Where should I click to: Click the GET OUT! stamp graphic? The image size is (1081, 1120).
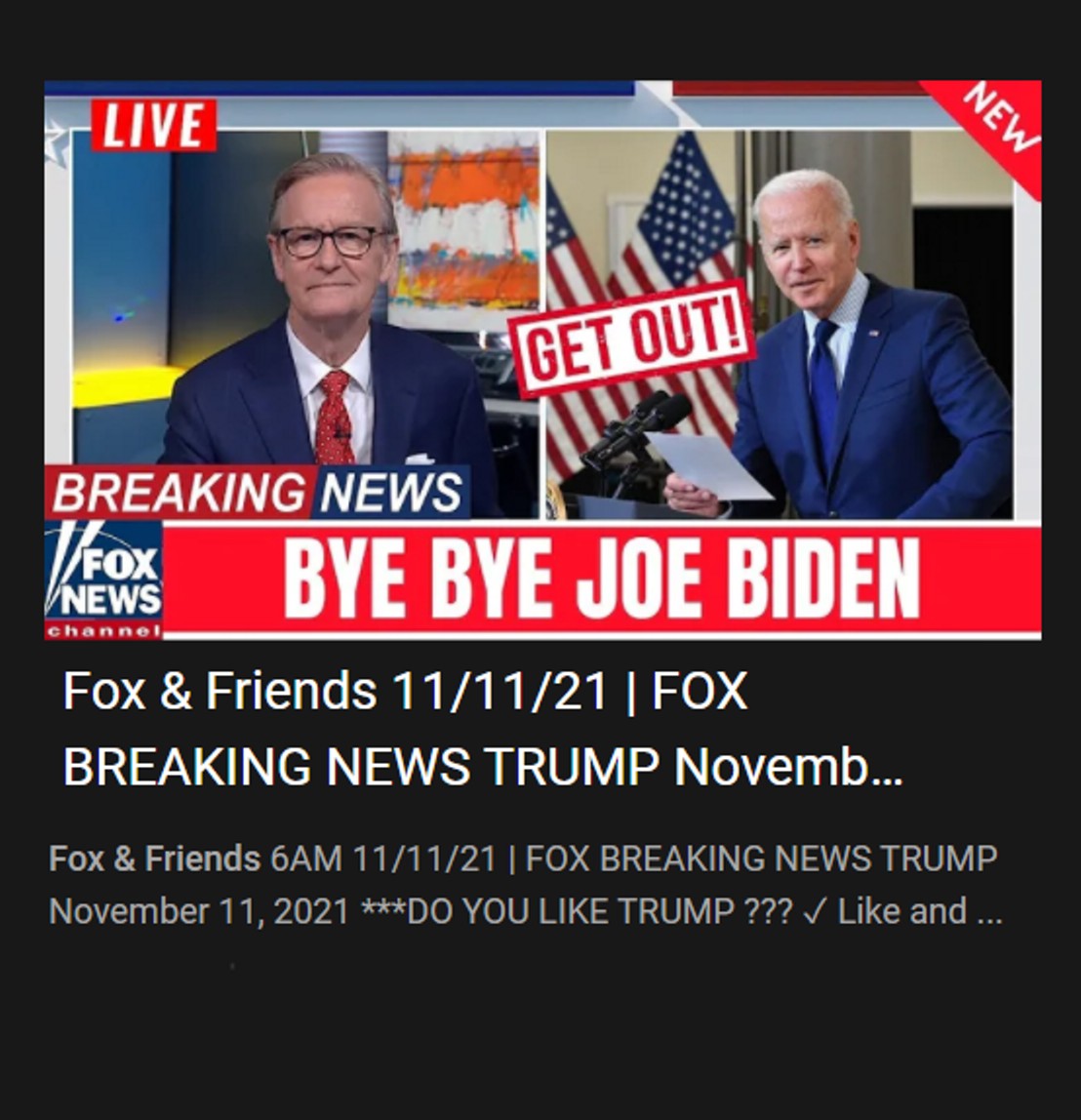point(631,340)
